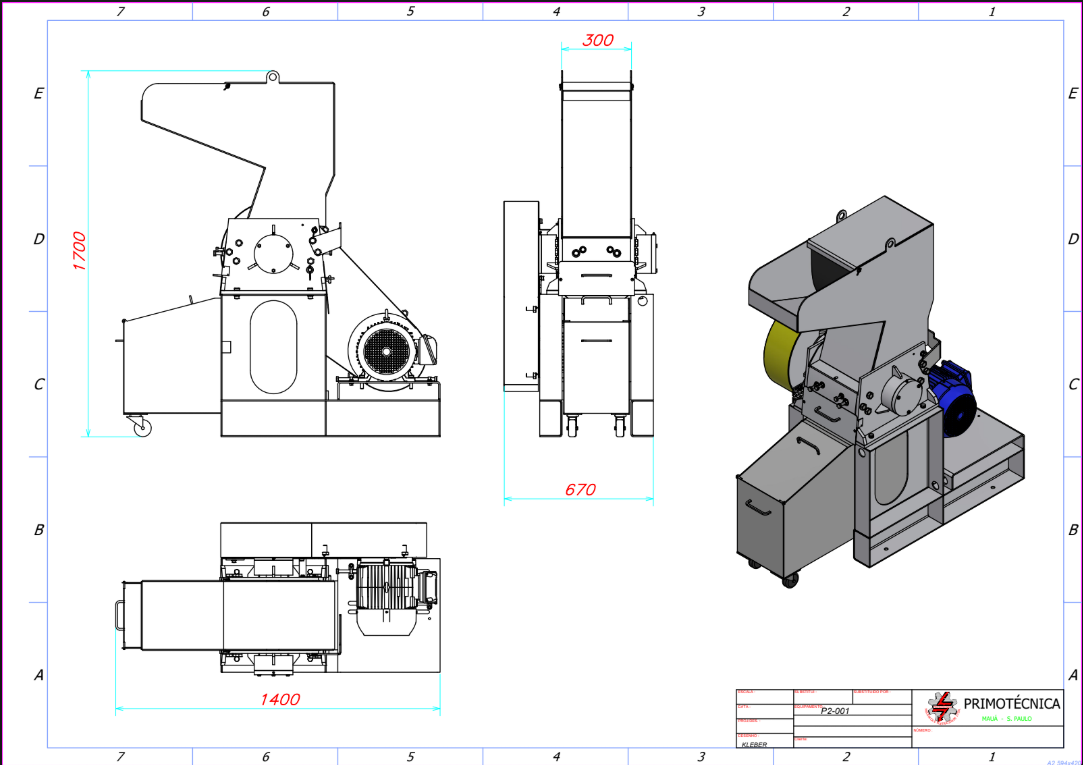Click the P2-001 equipment number
This screenshot has height=765, width=1083.
tap(834, 710)
